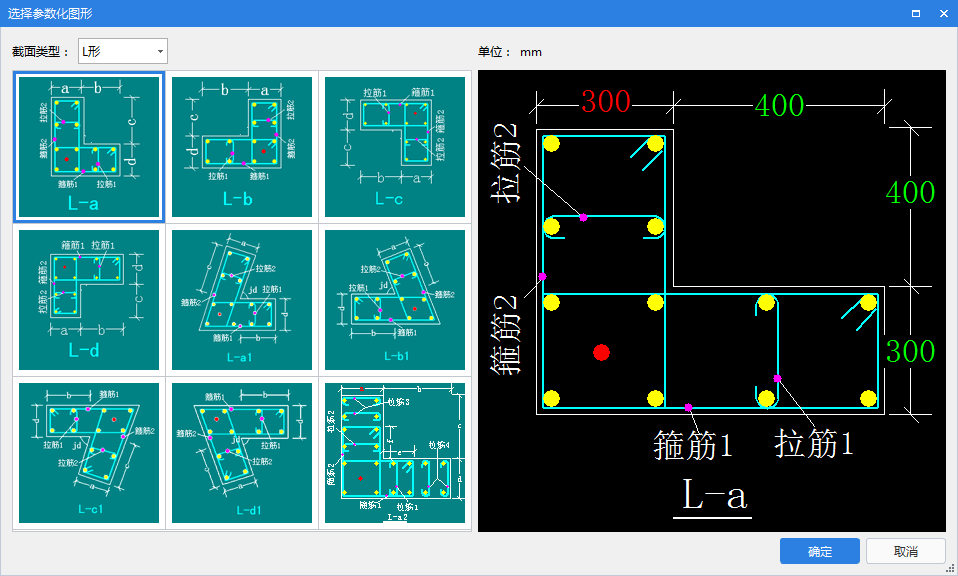The image size is (958, 576).
Task: Select the L-d1 section shape thumbnail
Action: tap(243, 453)
